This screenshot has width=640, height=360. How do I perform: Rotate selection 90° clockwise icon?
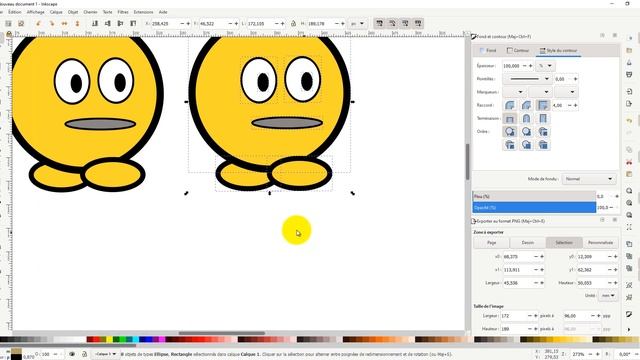pos(51,24)
